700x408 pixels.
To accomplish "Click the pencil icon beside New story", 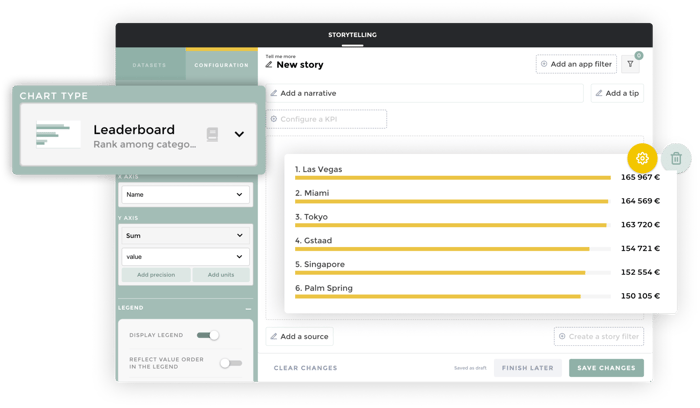I will (269, 65).
